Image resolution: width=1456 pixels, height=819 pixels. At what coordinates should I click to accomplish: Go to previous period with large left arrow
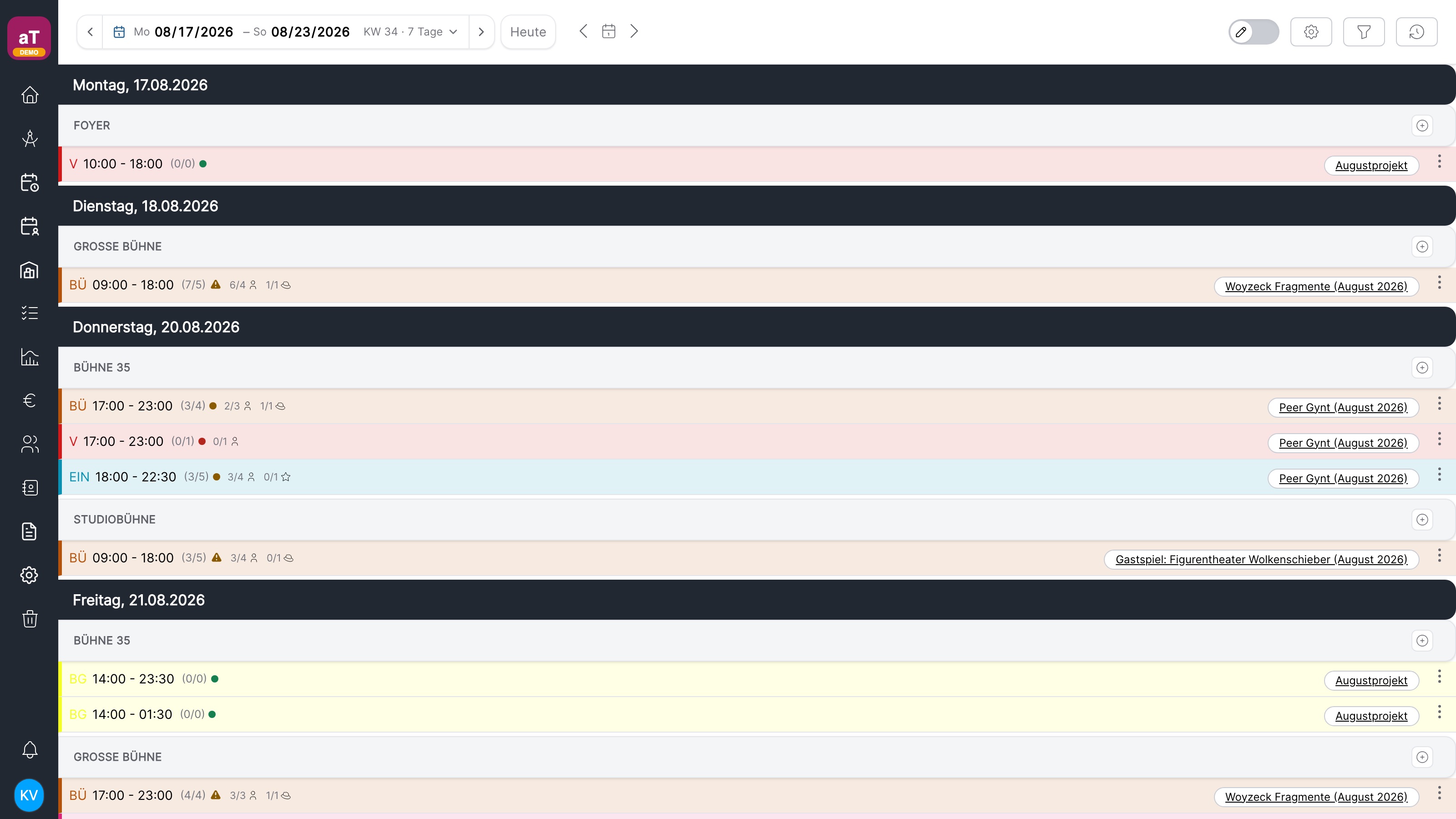click(x=583, y=31)
